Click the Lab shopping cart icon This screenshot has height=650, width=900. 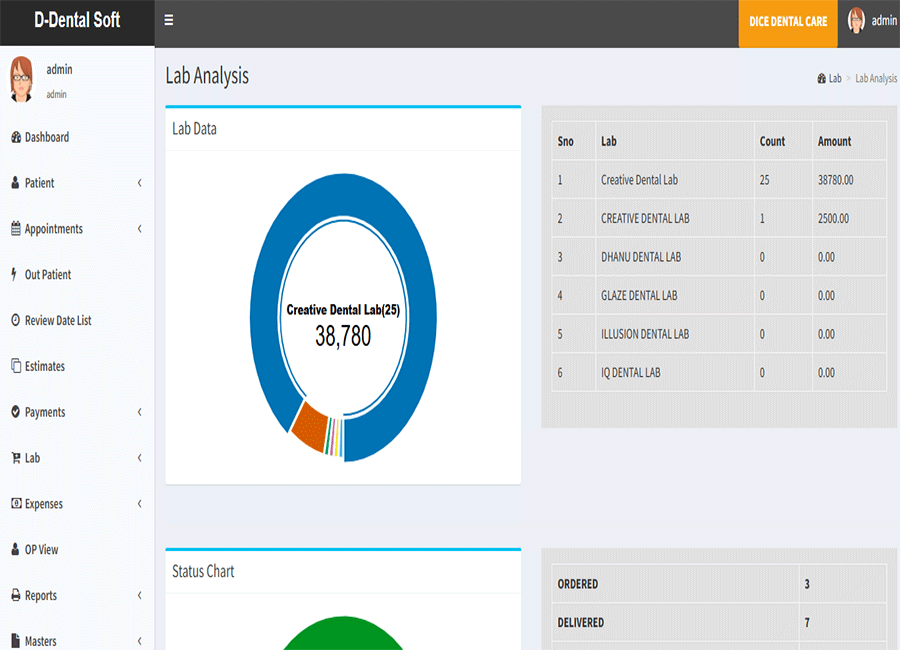(15, 458)
